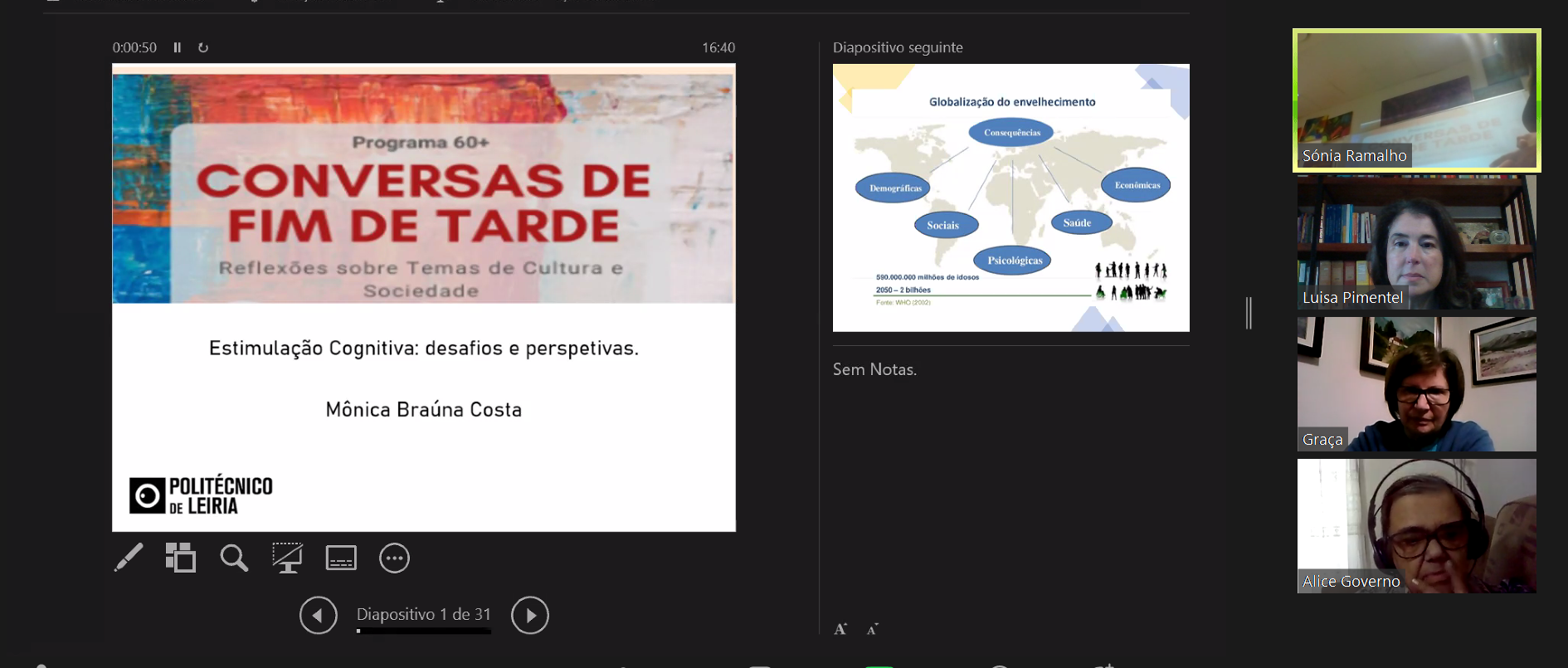1568x668 pixels.
Task: Click the slide progress bar under Diapositivo 1 de 31
Action: click(x=424, y=631)
